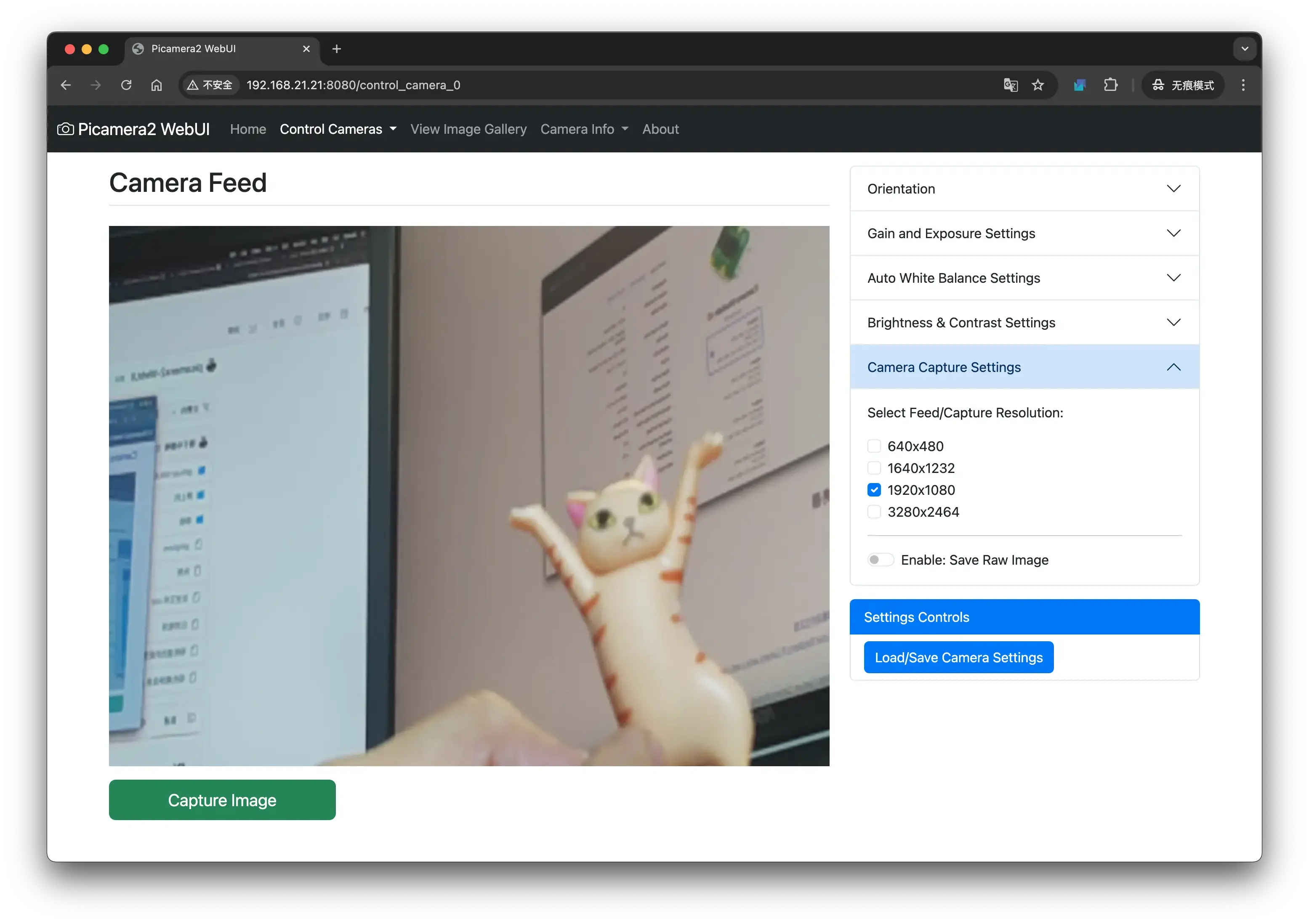
Task: Bookmark page with the star icon
Action: coord(1038,85)
